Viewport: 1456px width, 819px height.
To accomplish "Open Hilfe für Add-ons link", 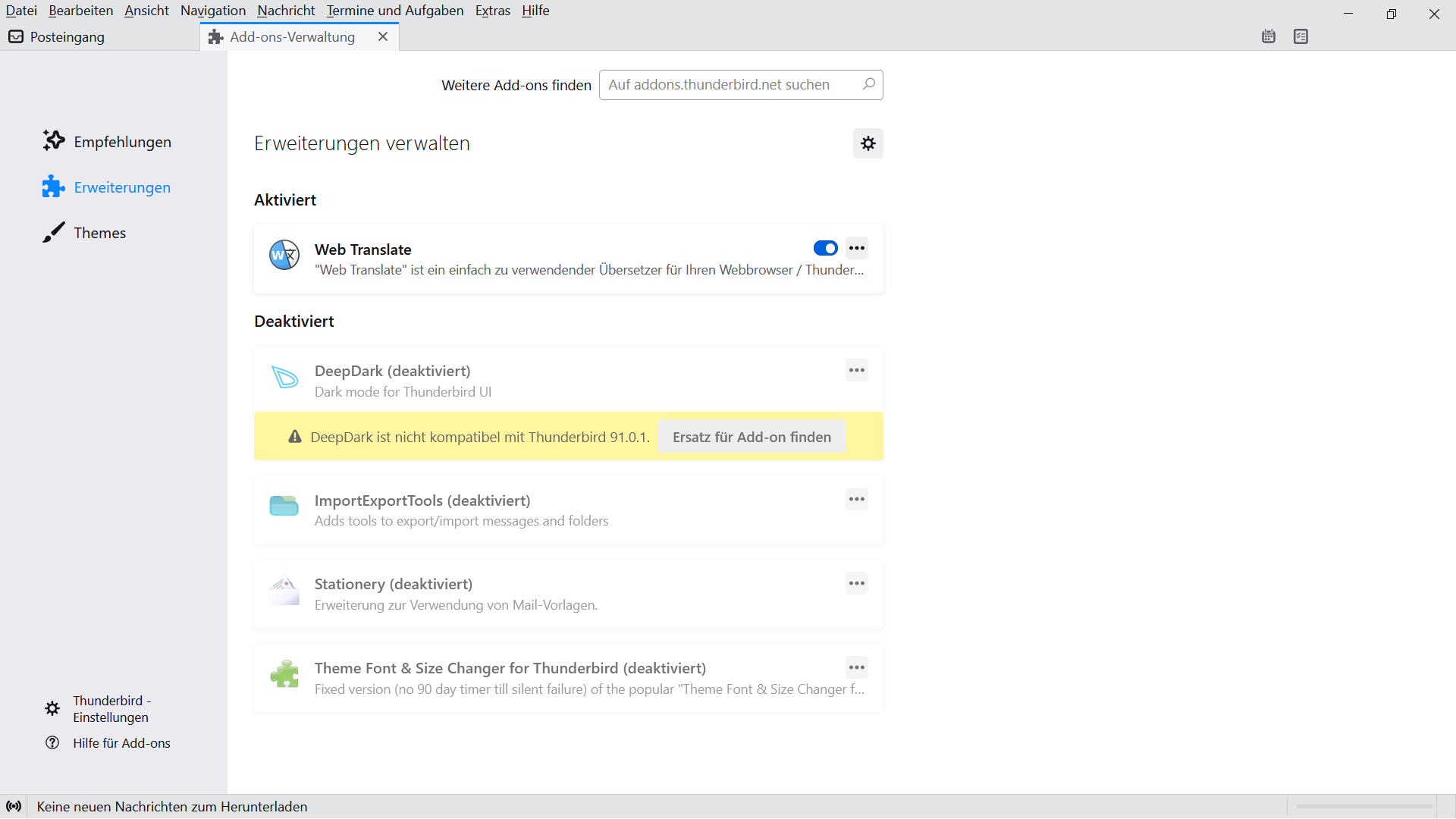I will 121,743.
